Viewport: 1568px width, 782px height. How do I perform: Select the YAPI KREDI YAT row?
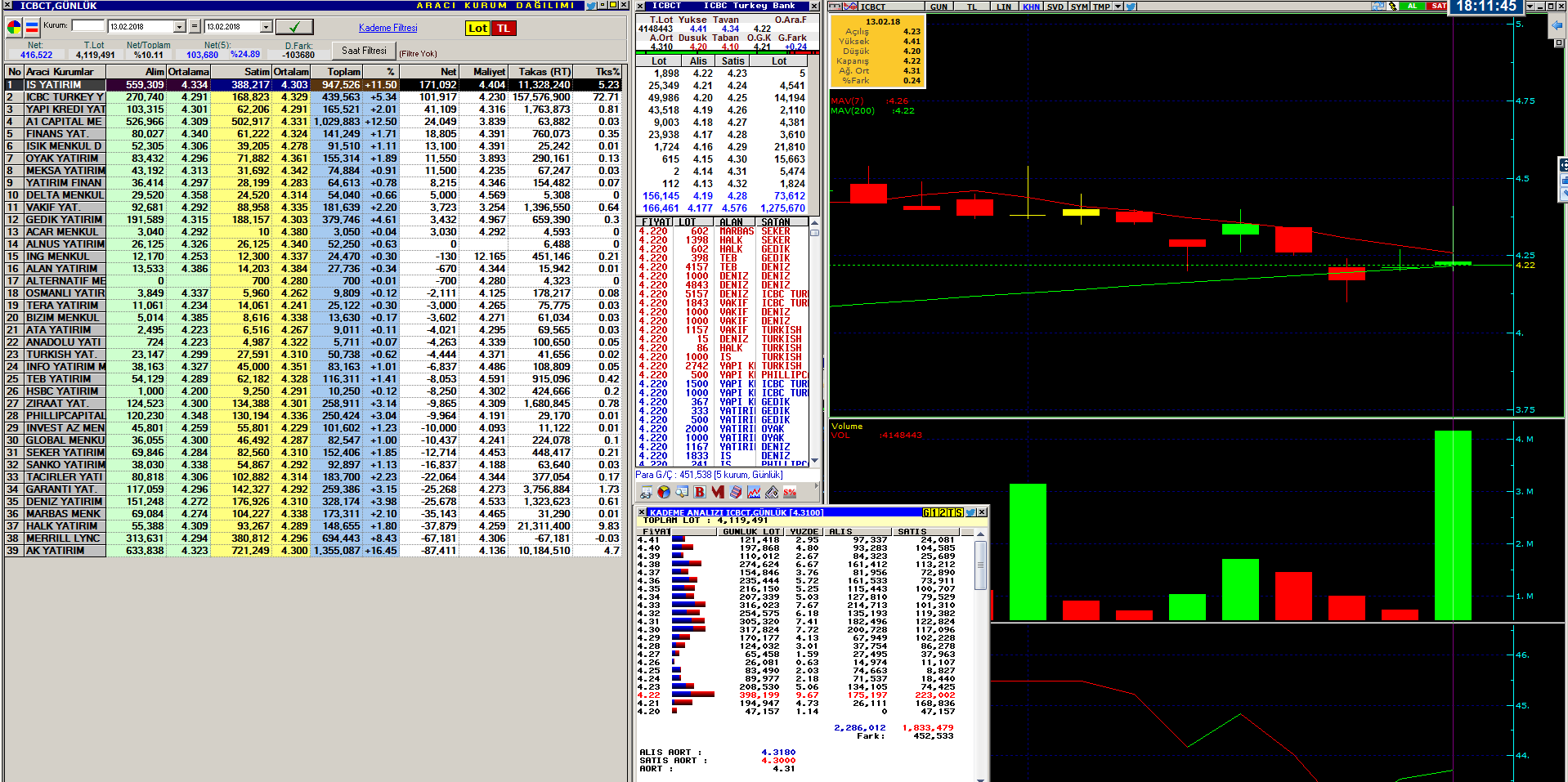(x=314, y=109)
